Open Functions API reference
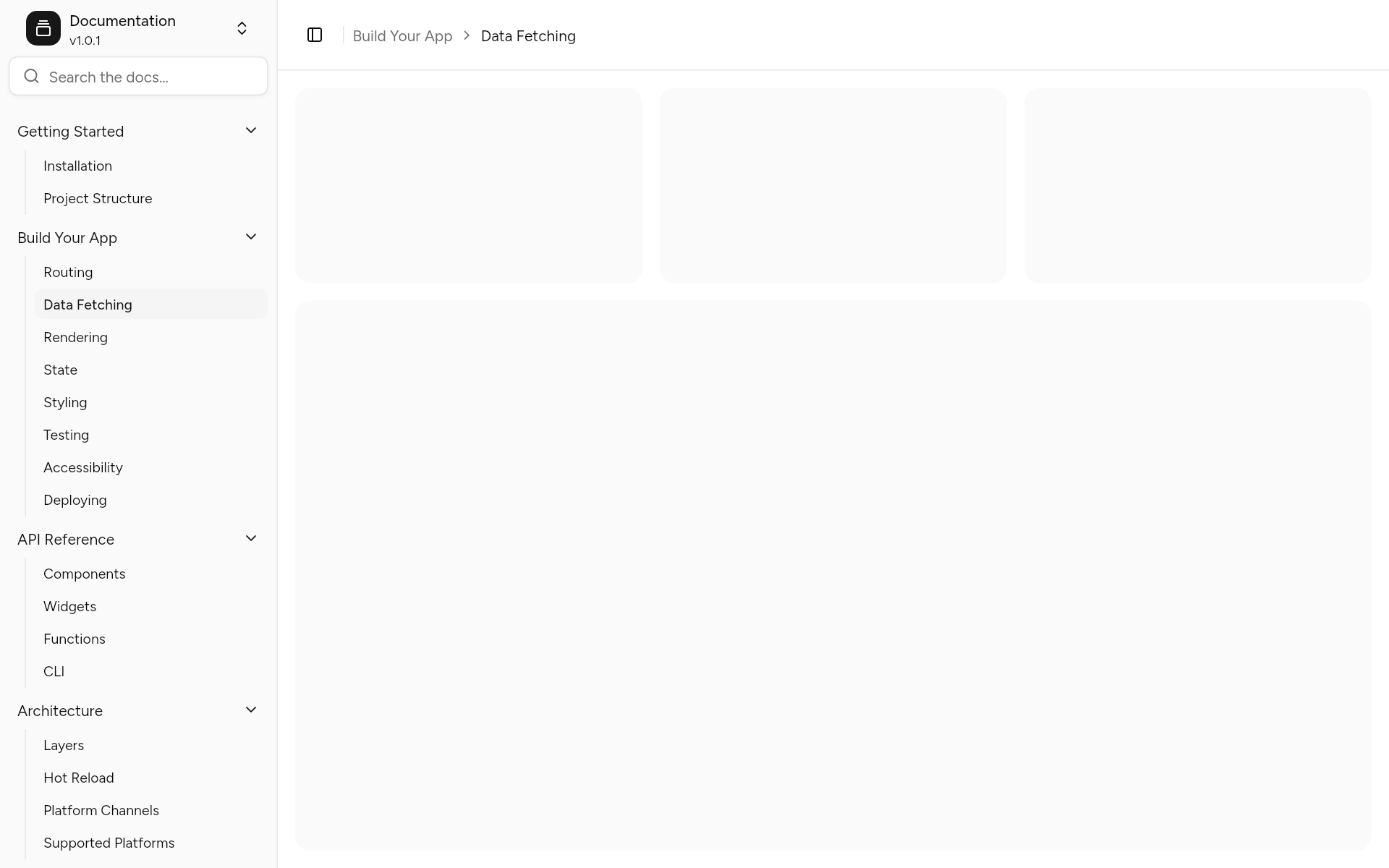This screenshot has width=1389, height=868. tap(151, 639)
